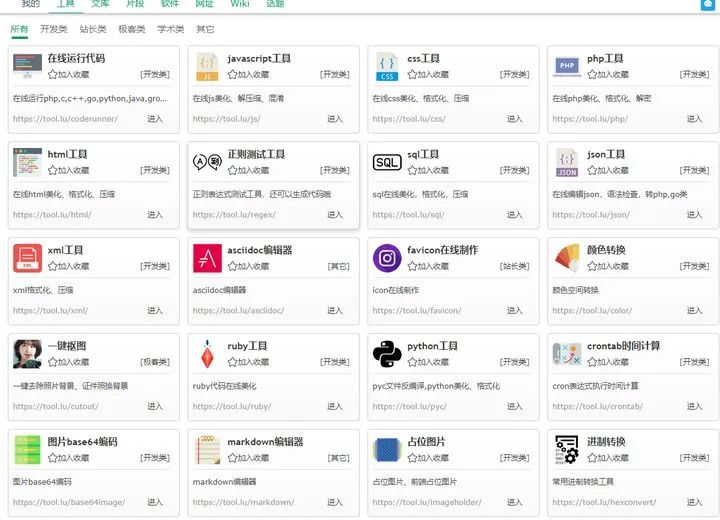Toggle 加入收藏 star for css工具
This screenshot has width=720, height=520.
pyautogui.click(x=412, y=74)
